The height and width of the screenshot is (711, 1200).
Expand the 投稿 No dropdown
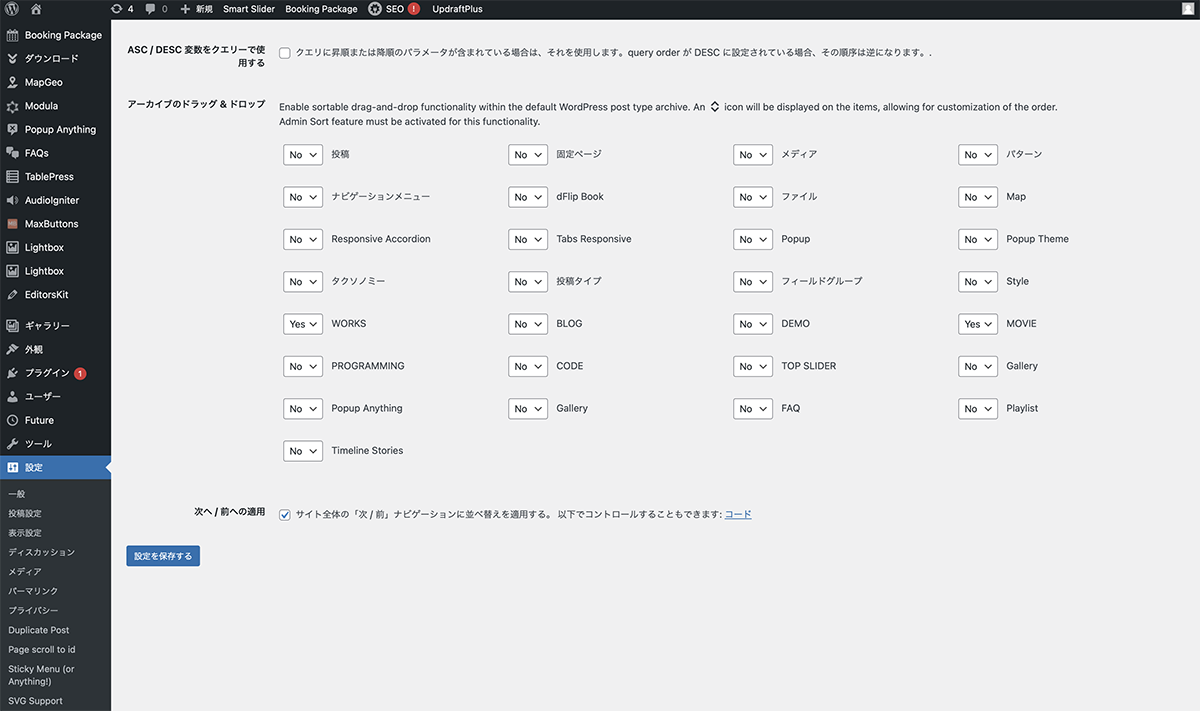coord(302,155)
